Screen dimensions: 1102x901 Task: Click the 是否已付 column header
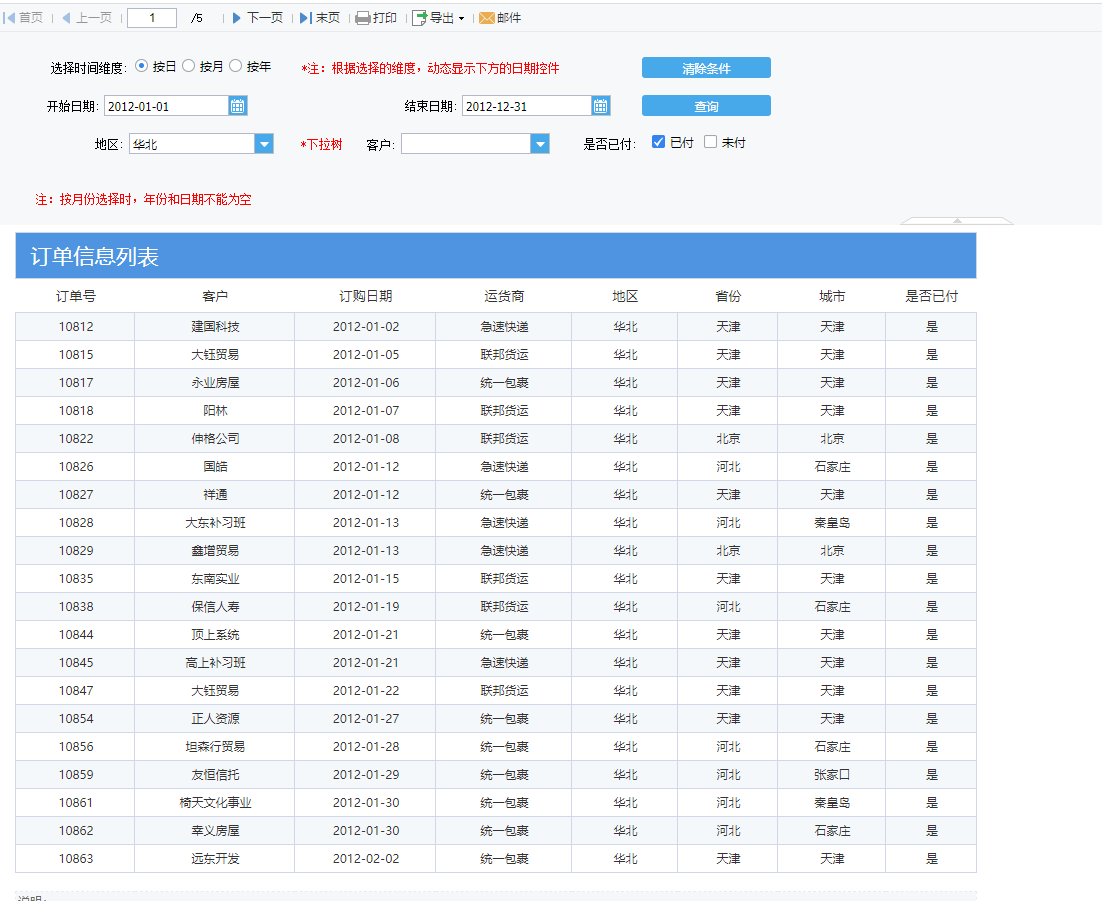tap(931, 297)
